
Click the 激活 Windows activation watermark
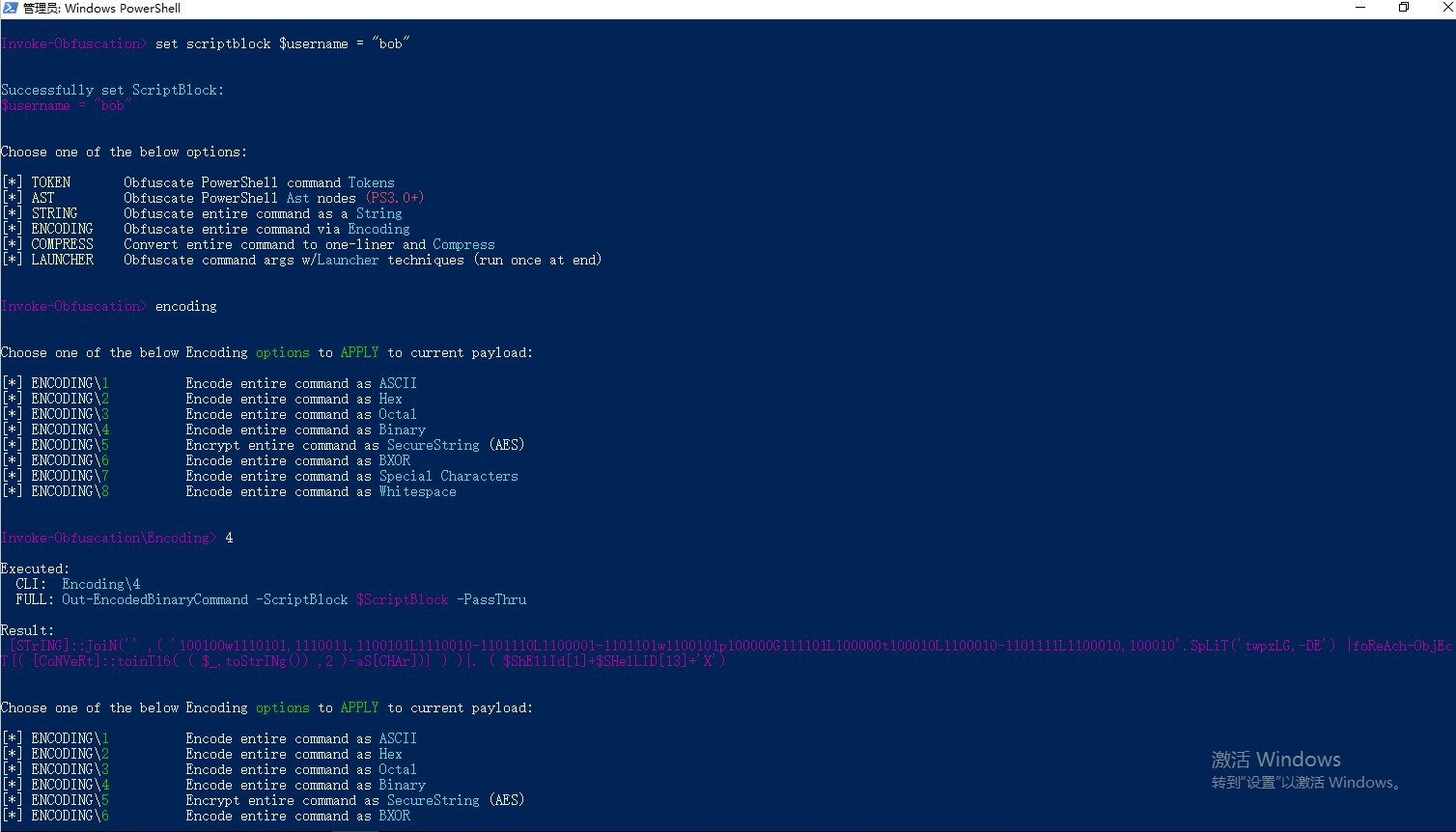(x=1274, y=761)
